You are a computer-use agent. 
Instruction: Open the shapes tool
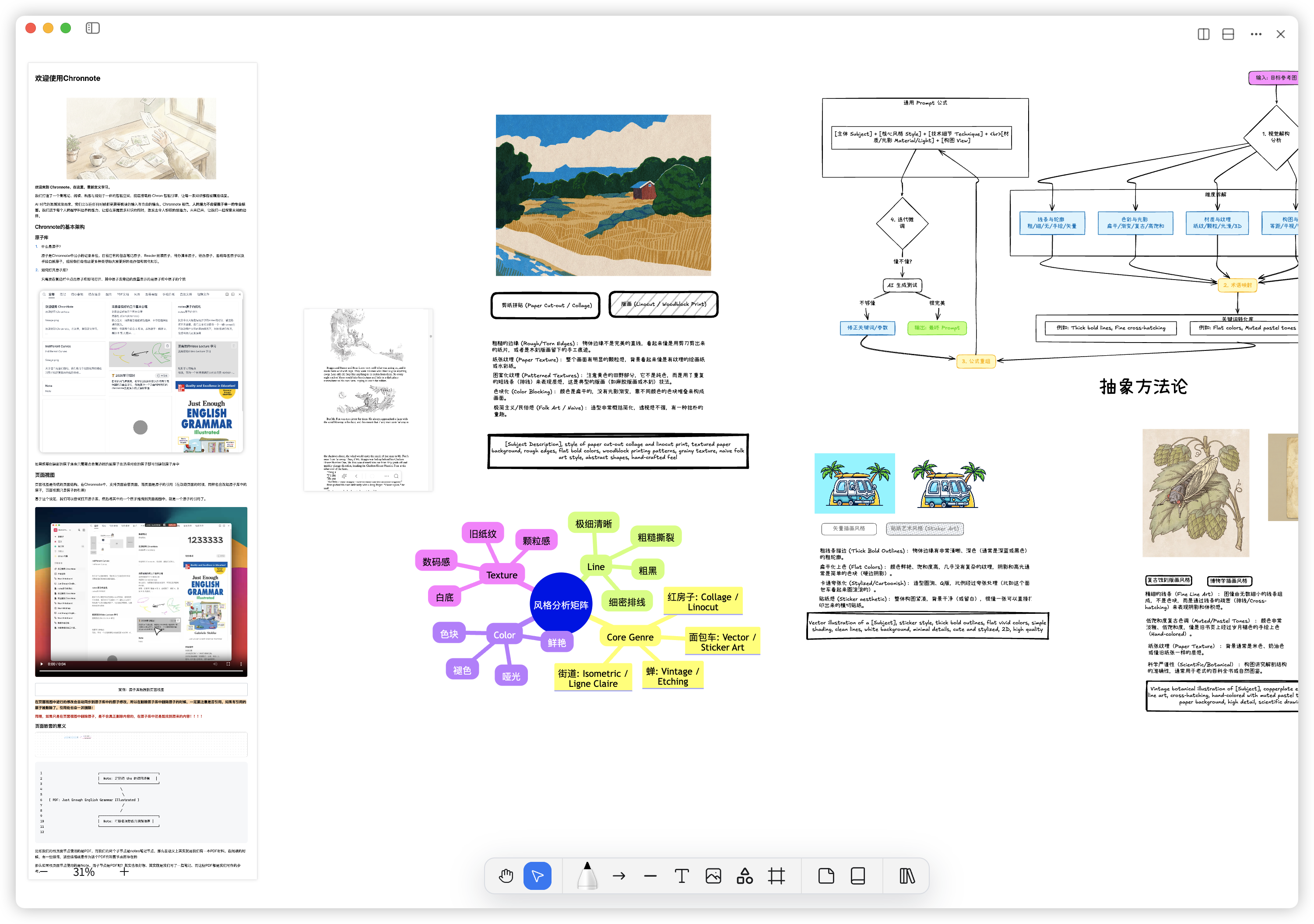click(x=745, y=876)
